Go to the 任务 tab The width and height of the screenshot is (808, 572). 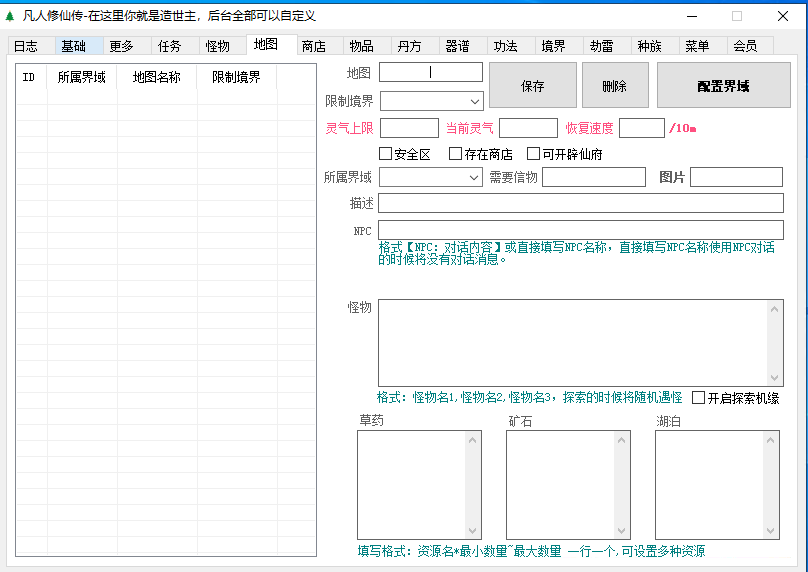pos(175,46)
